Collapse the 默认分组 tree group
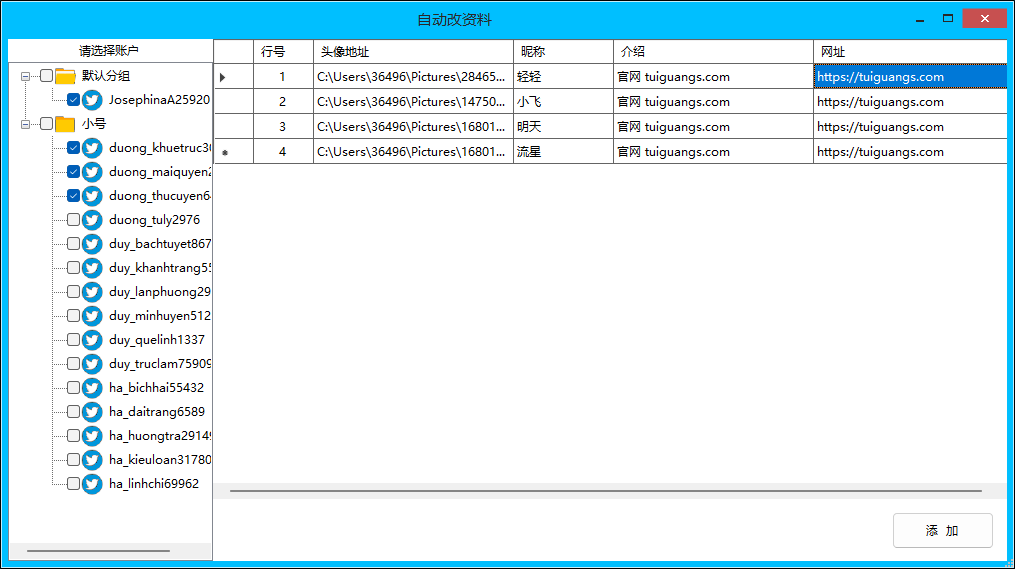Screen dimensions: 1015x569 tap(26, 76)
